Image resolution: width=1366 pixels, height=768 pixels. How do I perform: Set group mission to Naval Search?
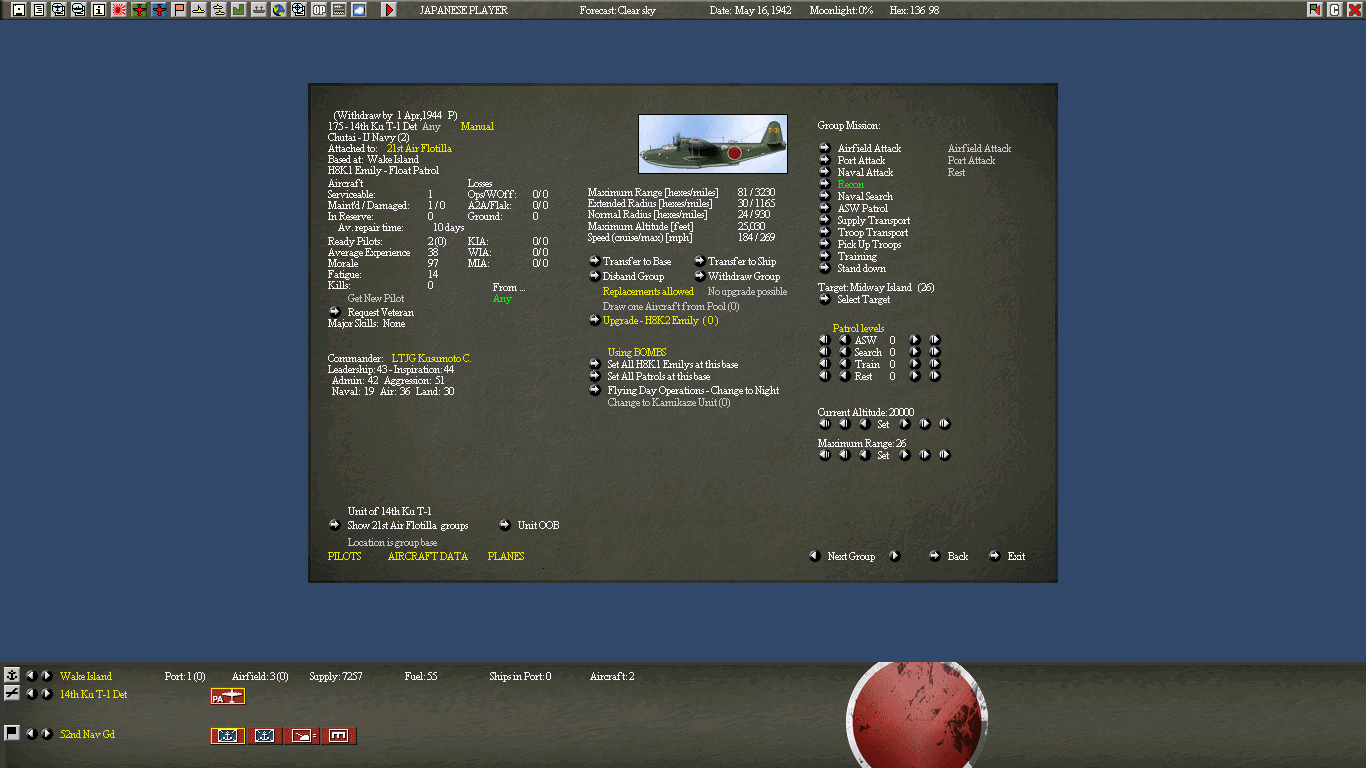825,196
